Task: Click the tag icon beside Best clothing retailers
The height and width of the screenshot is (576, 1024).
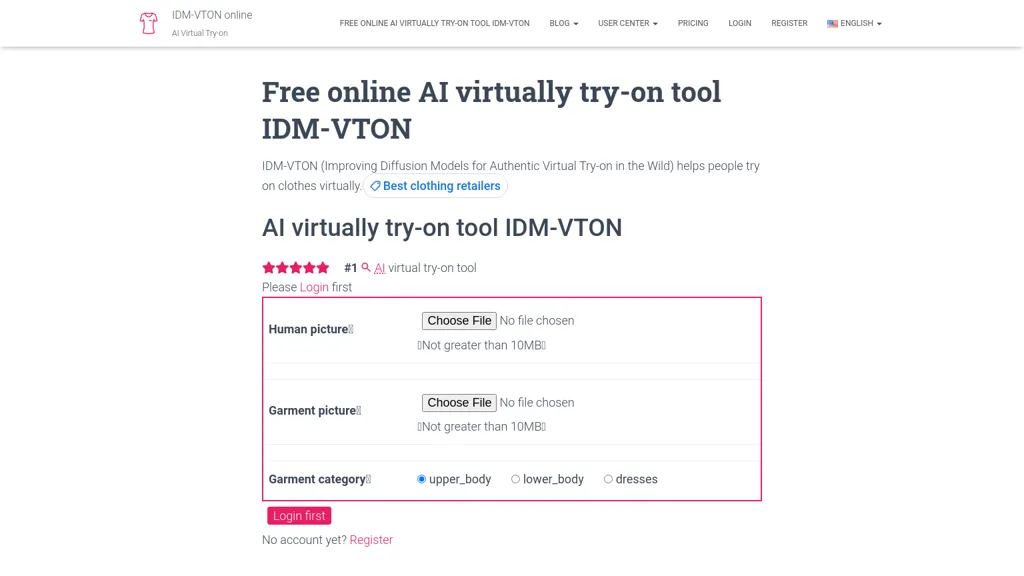Action: [375, 186]
